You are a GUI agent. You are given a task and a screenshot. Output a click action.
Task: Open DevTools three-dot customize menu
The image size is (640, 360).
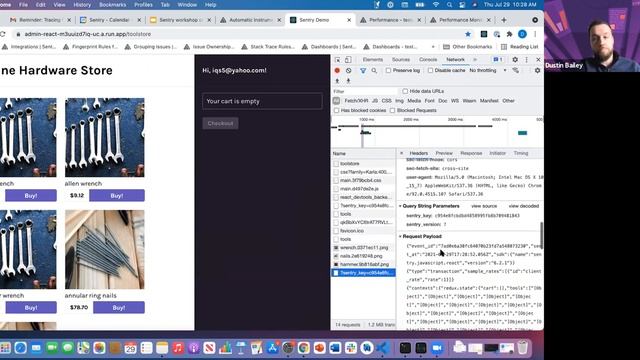(x=527, y=60)
